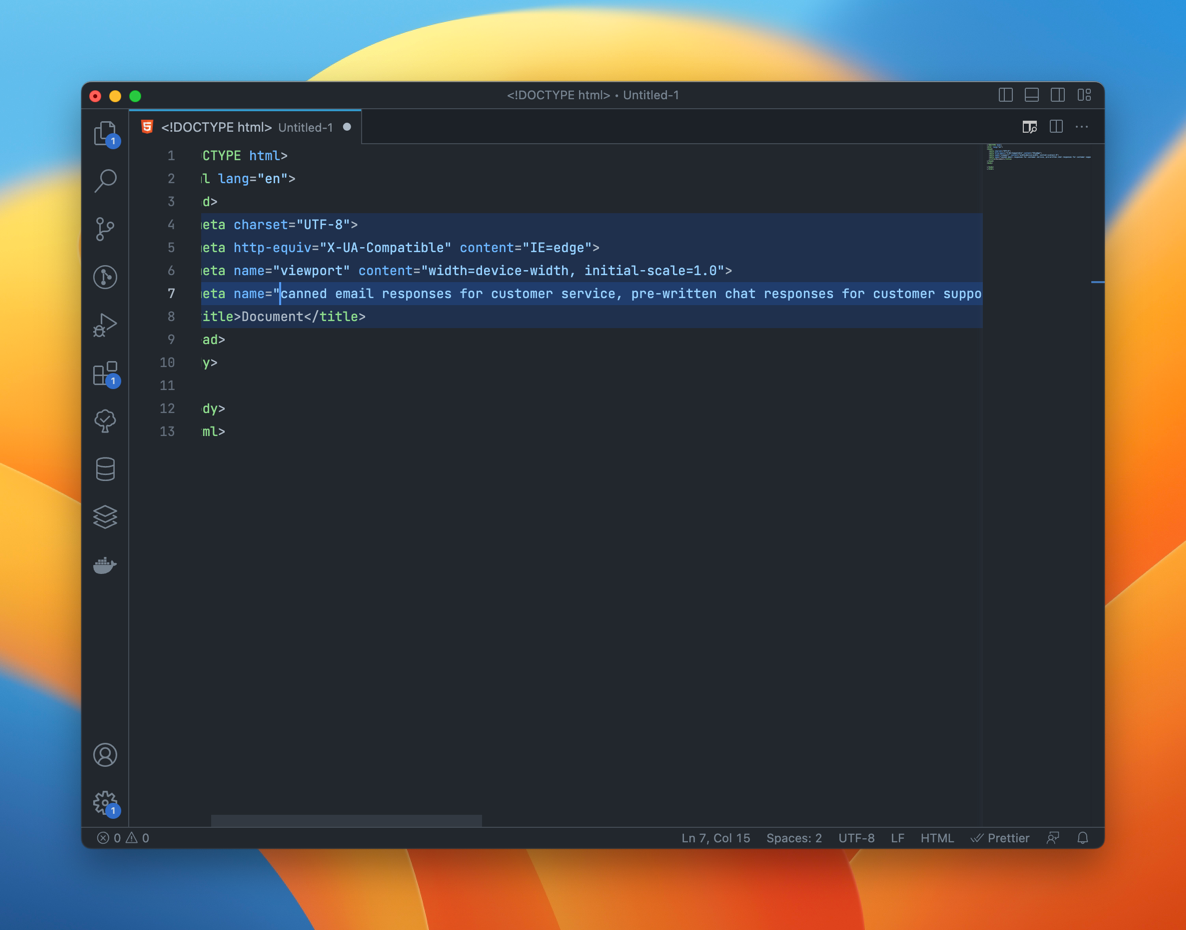The image size is (1186, 930).
Task: Select the Untitled-1 editor tab
Action: coord(245,127)
